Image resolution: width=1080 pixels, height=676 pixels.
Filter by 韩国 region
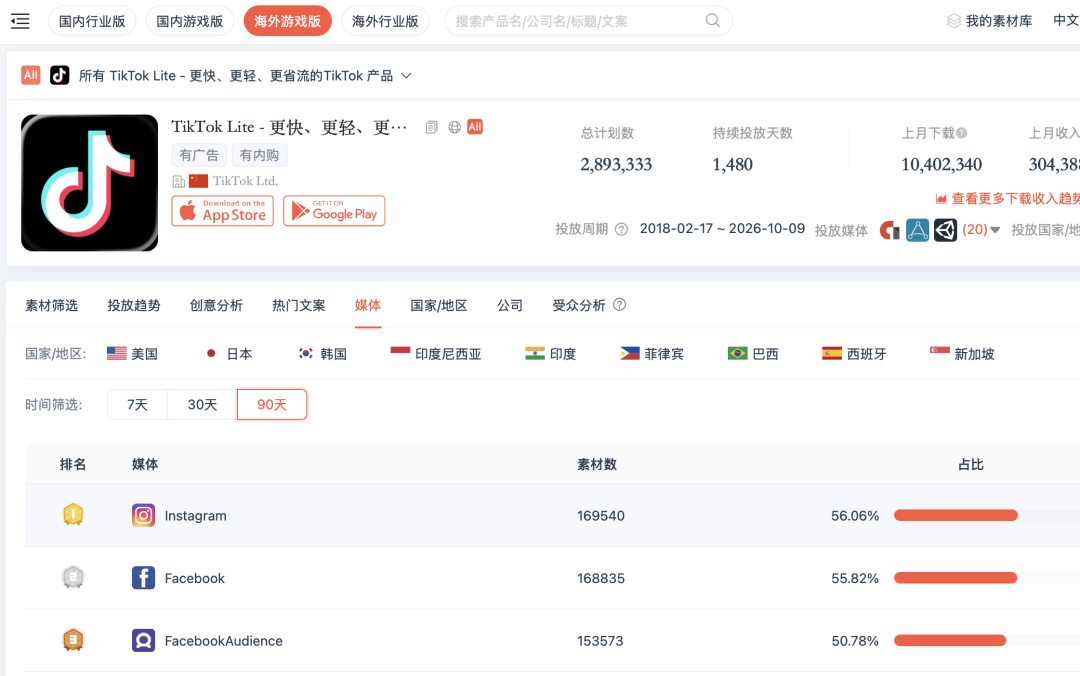pos(322,354)
